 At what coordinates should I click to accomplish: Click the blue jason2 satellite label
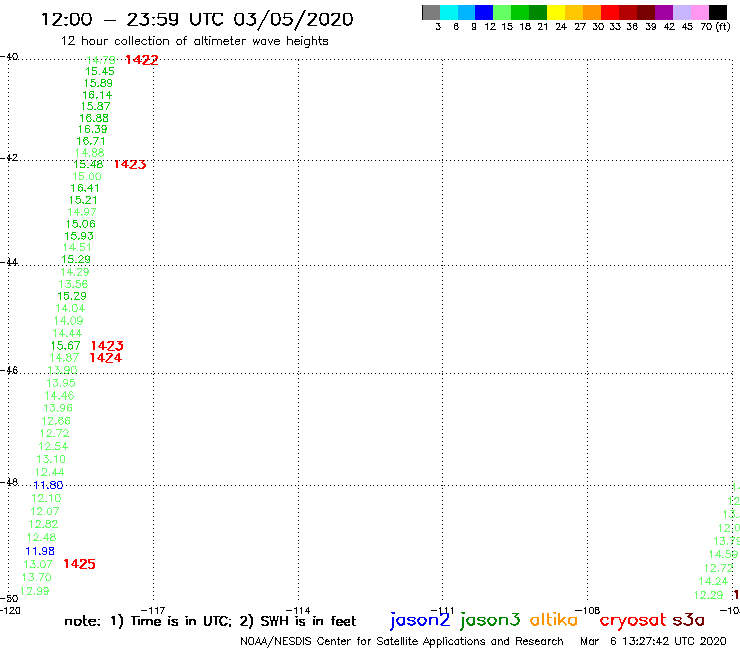pos(420,620)
